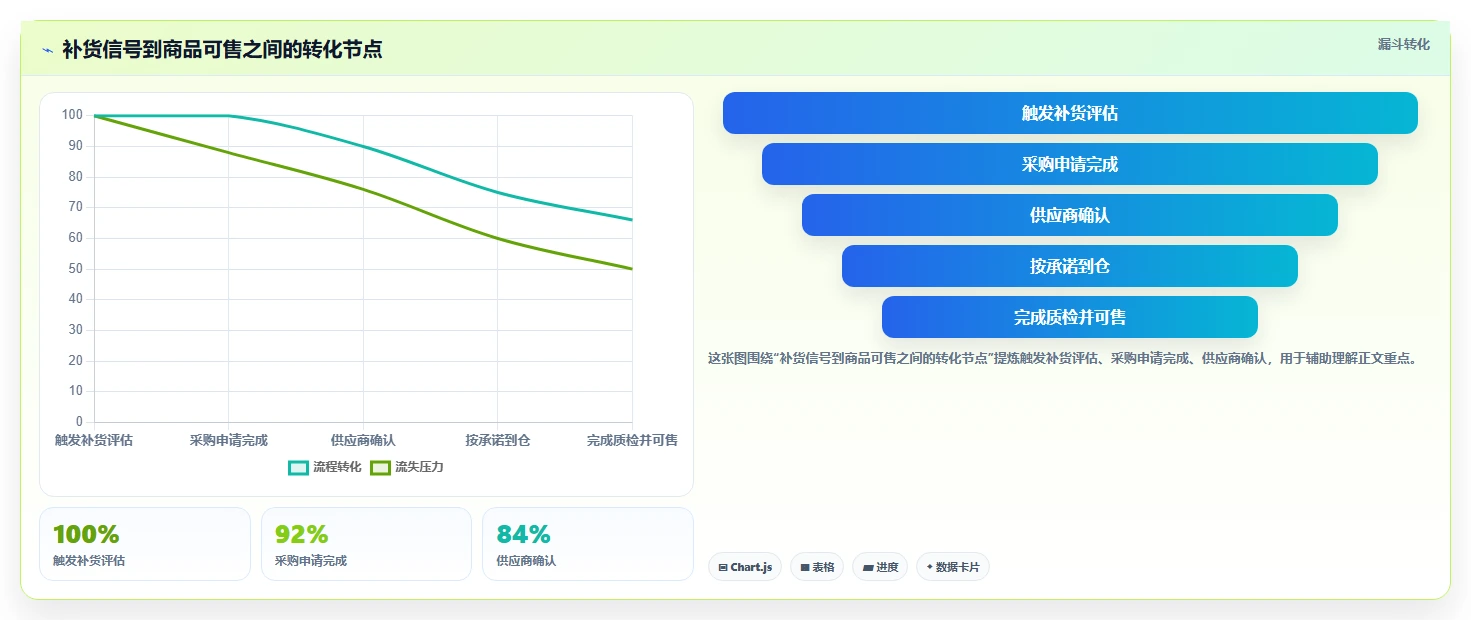This screenshot has height=620, width=1471.
Task: Select the 触发补货评估 funnel stage
Action: coord(1070,113)
